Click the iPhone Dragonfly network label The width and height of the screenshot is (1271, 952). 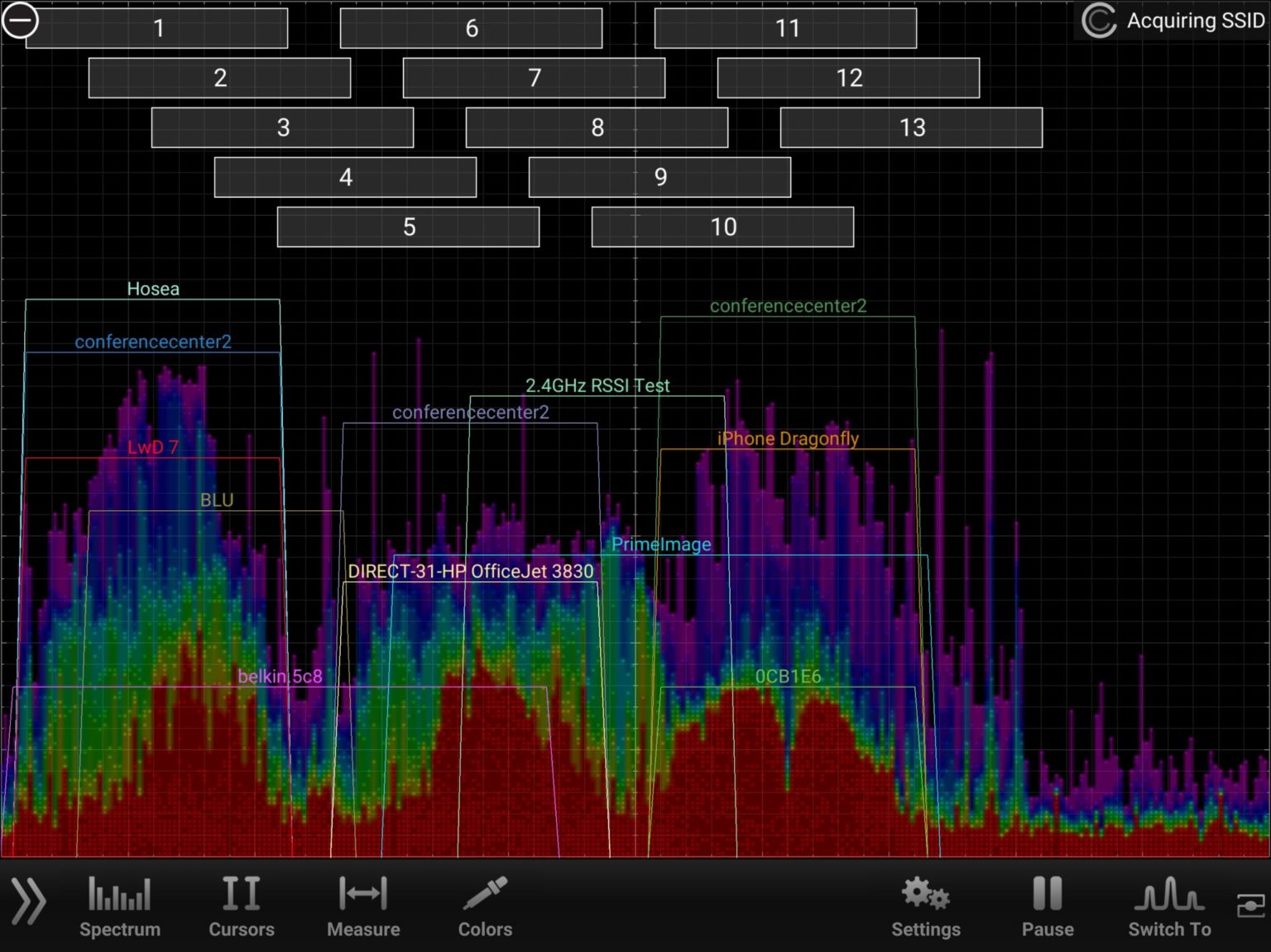[x=787, y=439]
